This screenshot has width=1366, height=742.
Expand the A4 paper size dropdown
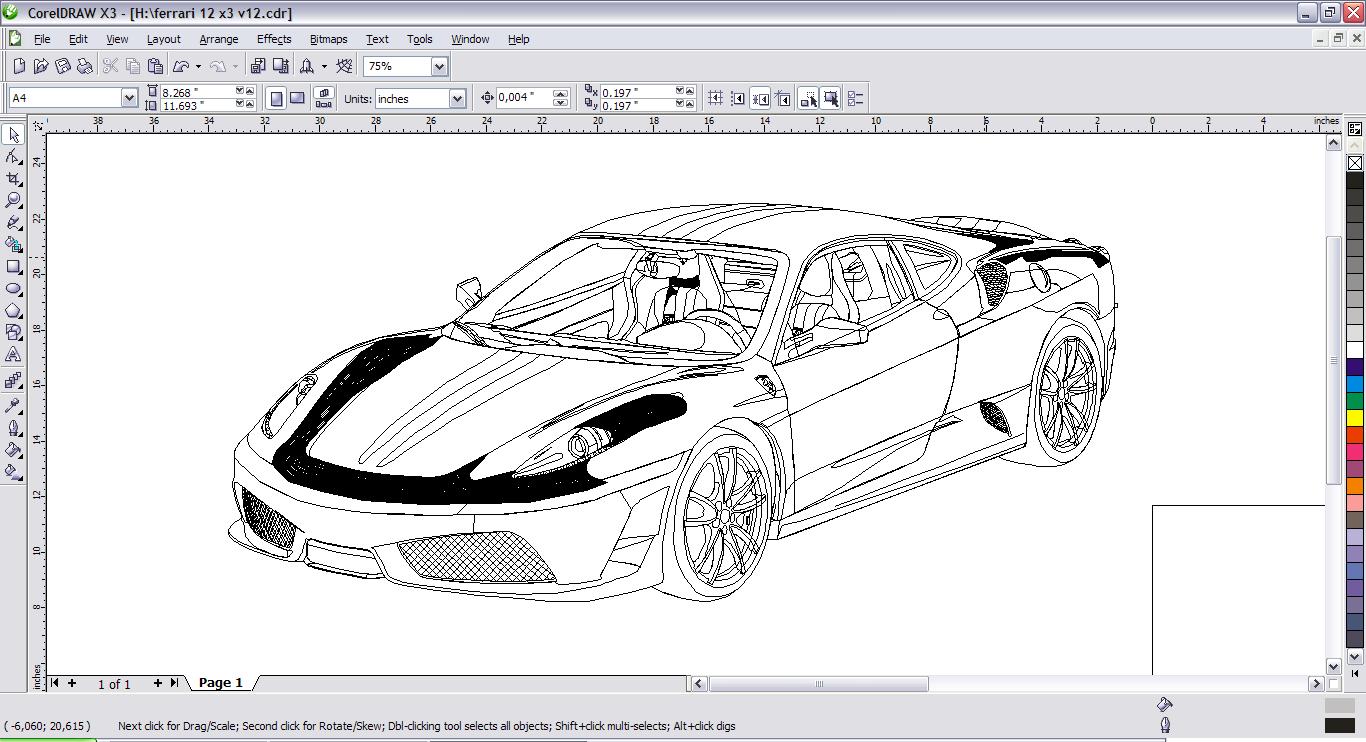129,98
